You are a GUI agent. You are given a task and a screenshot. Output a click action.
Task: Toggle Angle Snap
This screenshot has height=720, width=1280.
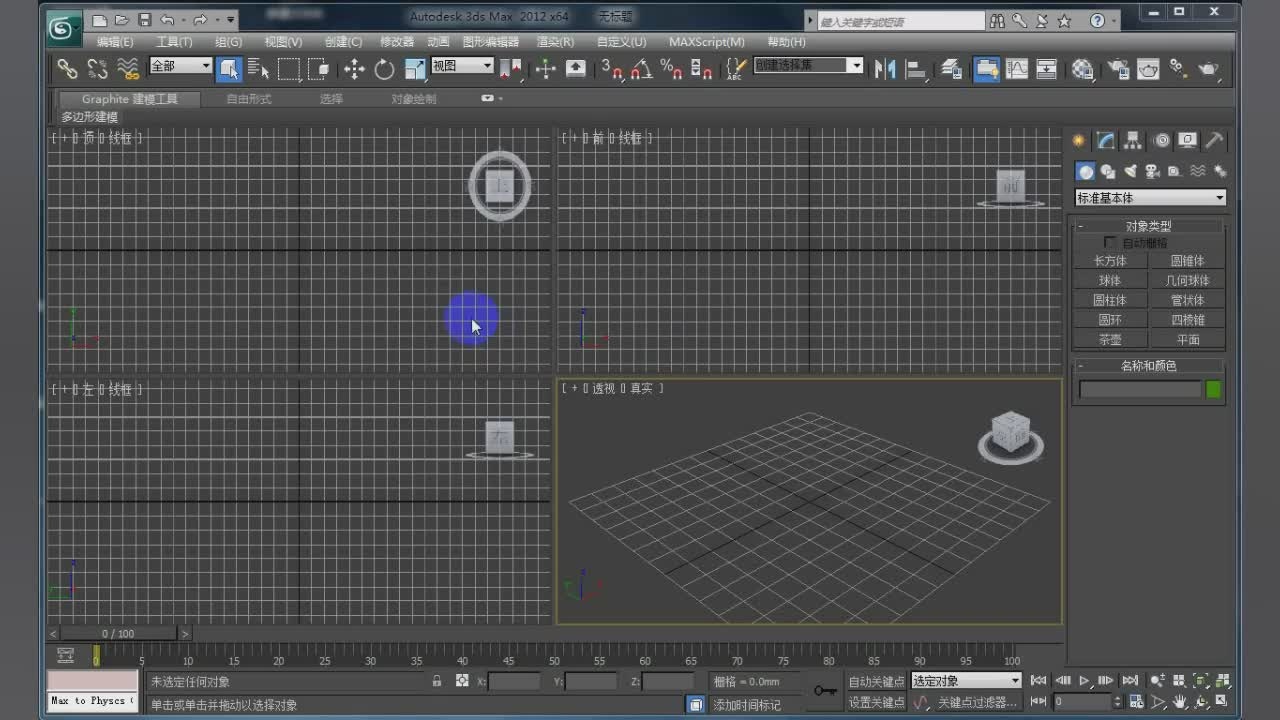641,68
